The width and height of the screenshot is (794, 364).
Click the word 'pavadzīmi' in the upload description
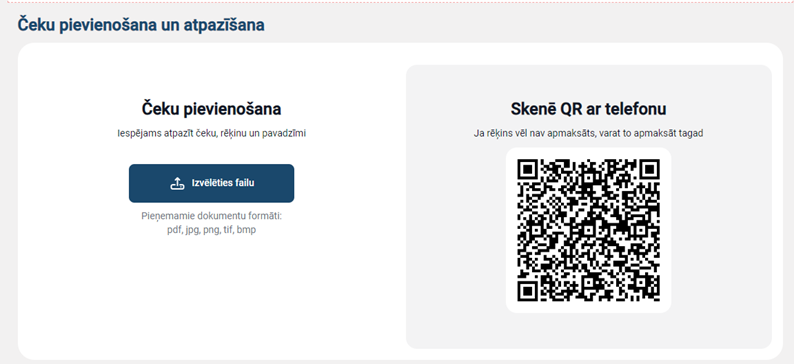284,133
